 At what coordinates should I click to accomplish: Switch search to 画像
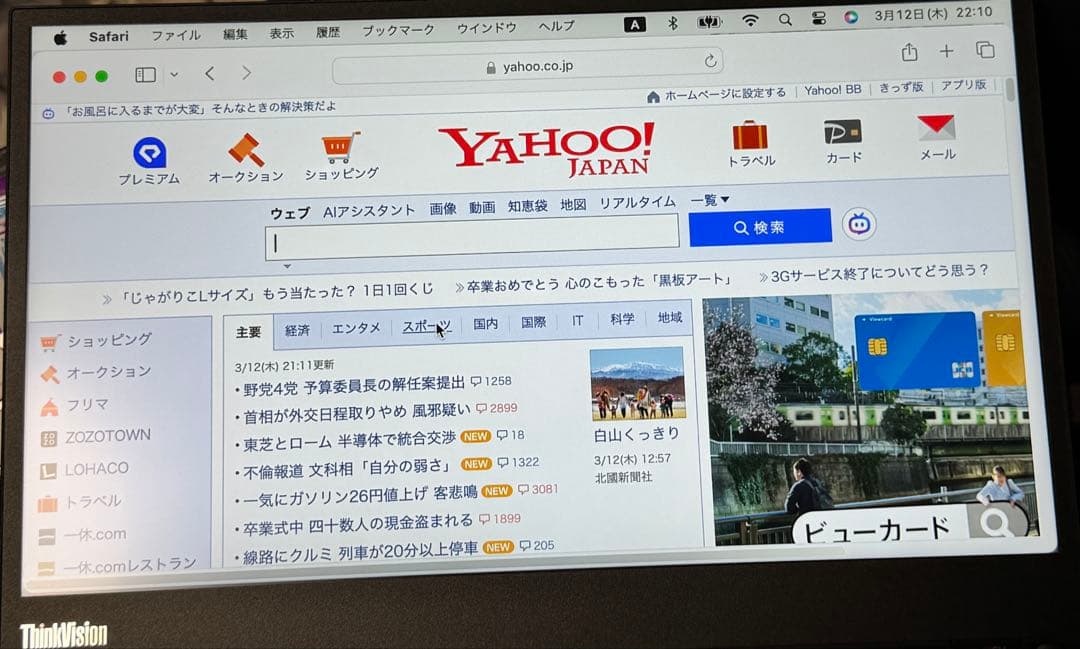pos(443,209)
